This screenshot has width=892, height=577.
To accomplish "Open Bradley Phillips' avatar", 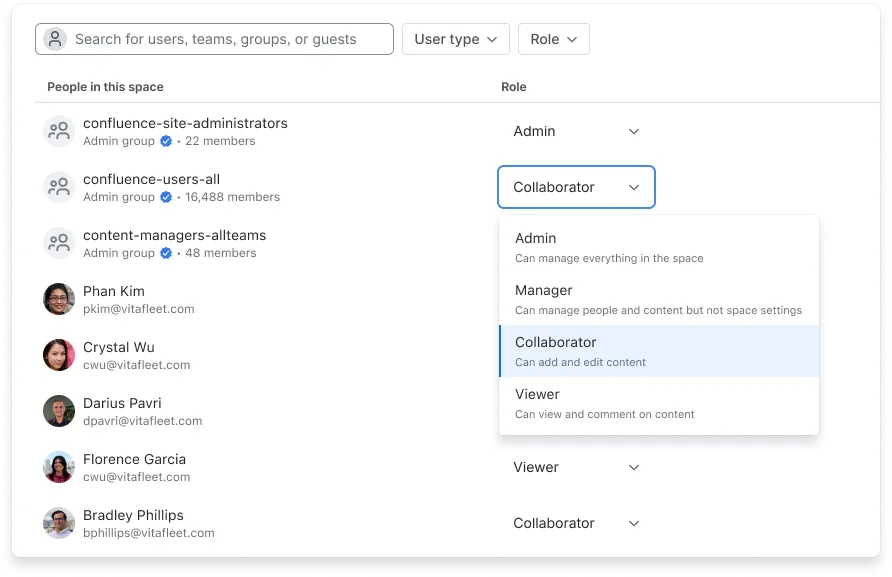I will tap(59, 523).
